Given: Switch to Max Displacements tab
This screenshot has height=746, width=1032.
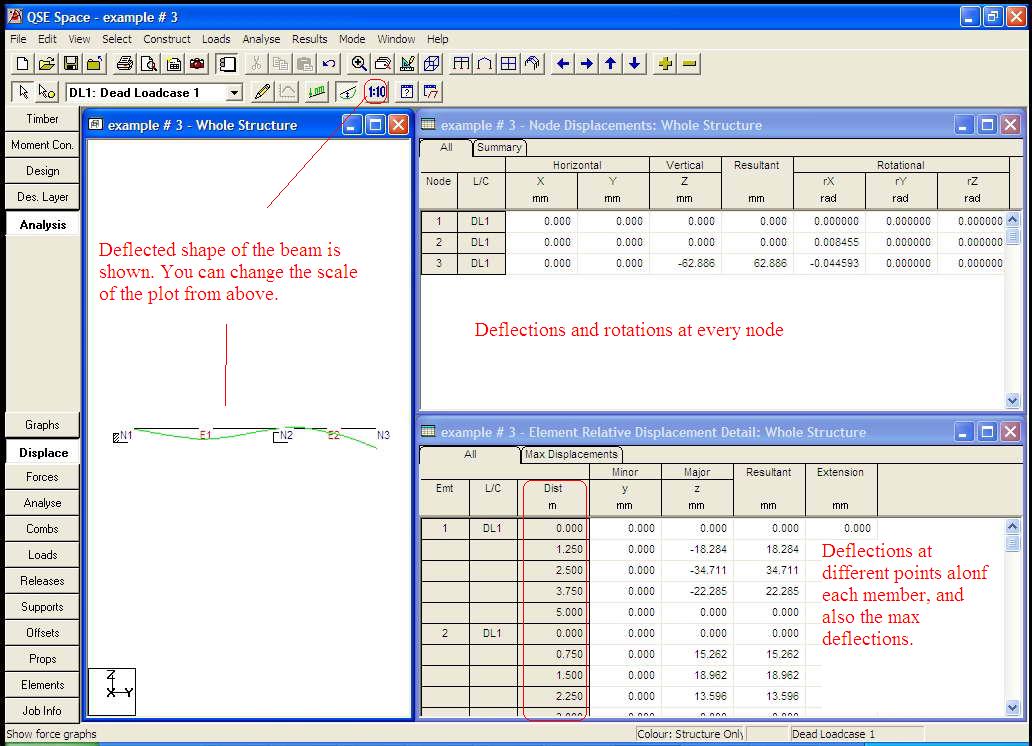Looking at the screenshot, I should pyautogui.click(x=571, y=454).
